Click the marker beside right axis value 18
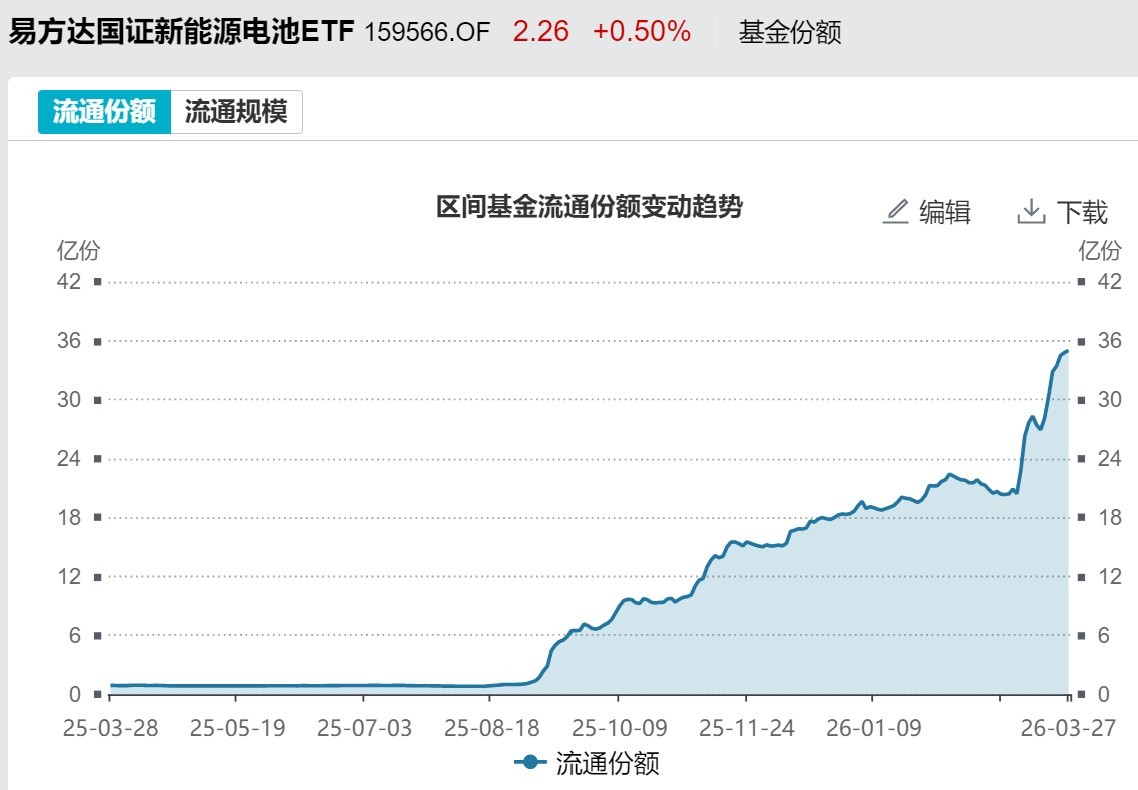1138x790 pixels. click(x=1082, y=517)
